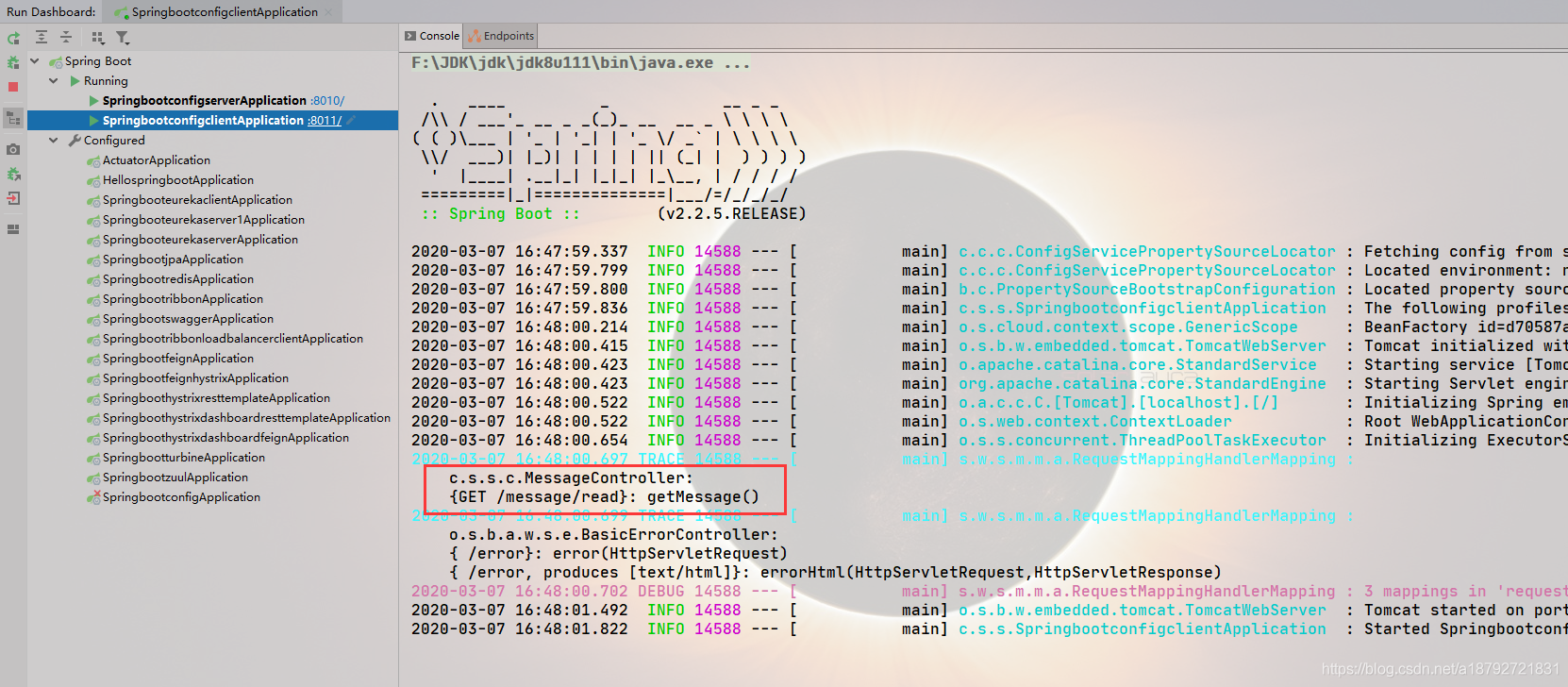The width and height of the screenshot is (1568, 687).
Task: Click the play icon beside SpringbootconfigserverApplication
Action: click(x=93, y=101)
